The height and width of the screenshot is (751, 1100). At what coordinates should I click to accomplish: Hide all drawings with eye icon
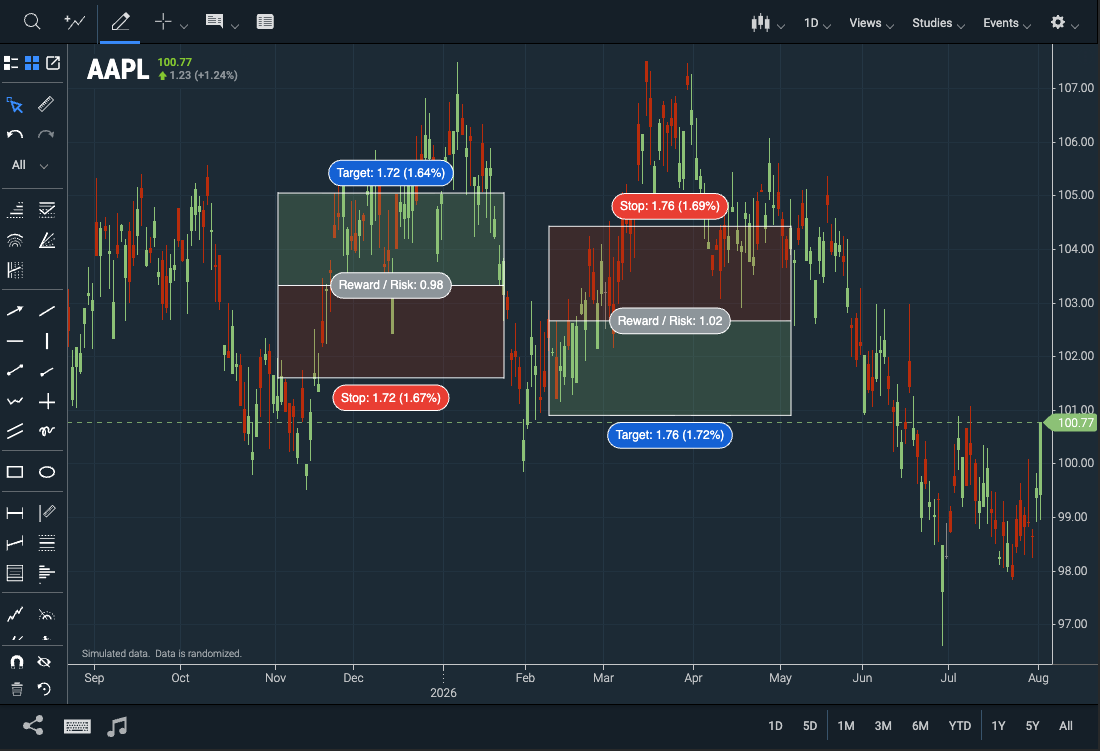point(44,662)
